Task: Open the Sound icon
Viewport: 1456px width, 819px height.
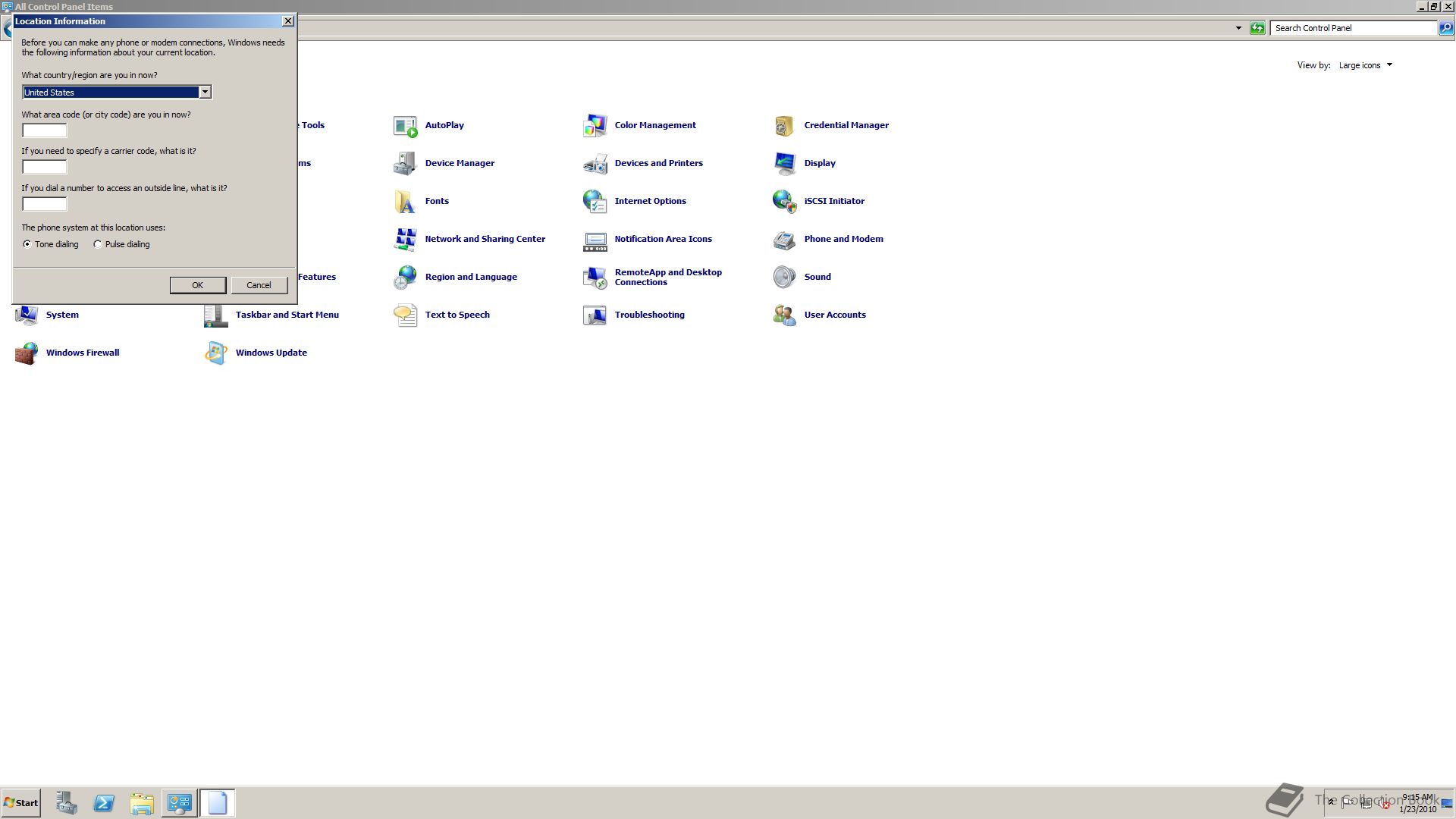Action: [785, 278]
